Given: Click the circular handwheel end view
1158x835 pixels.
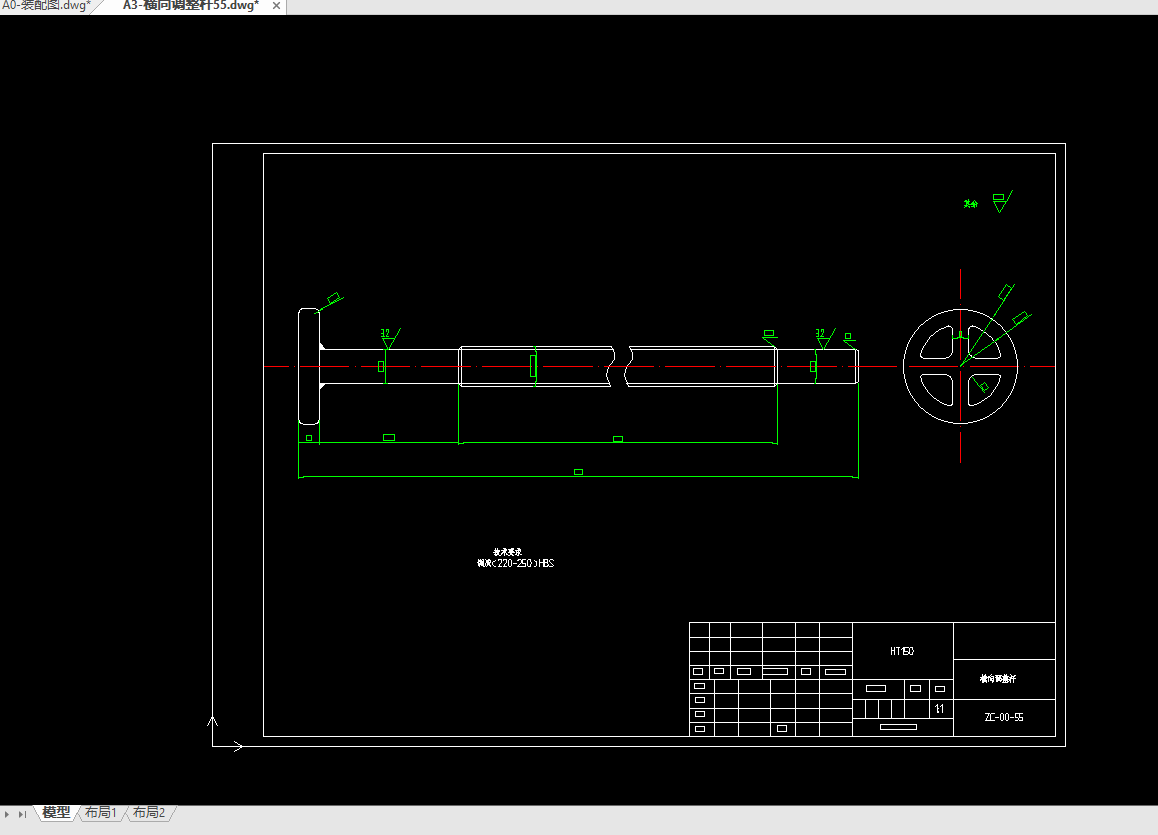Looking at the screenshot, I should coord(960,366).
